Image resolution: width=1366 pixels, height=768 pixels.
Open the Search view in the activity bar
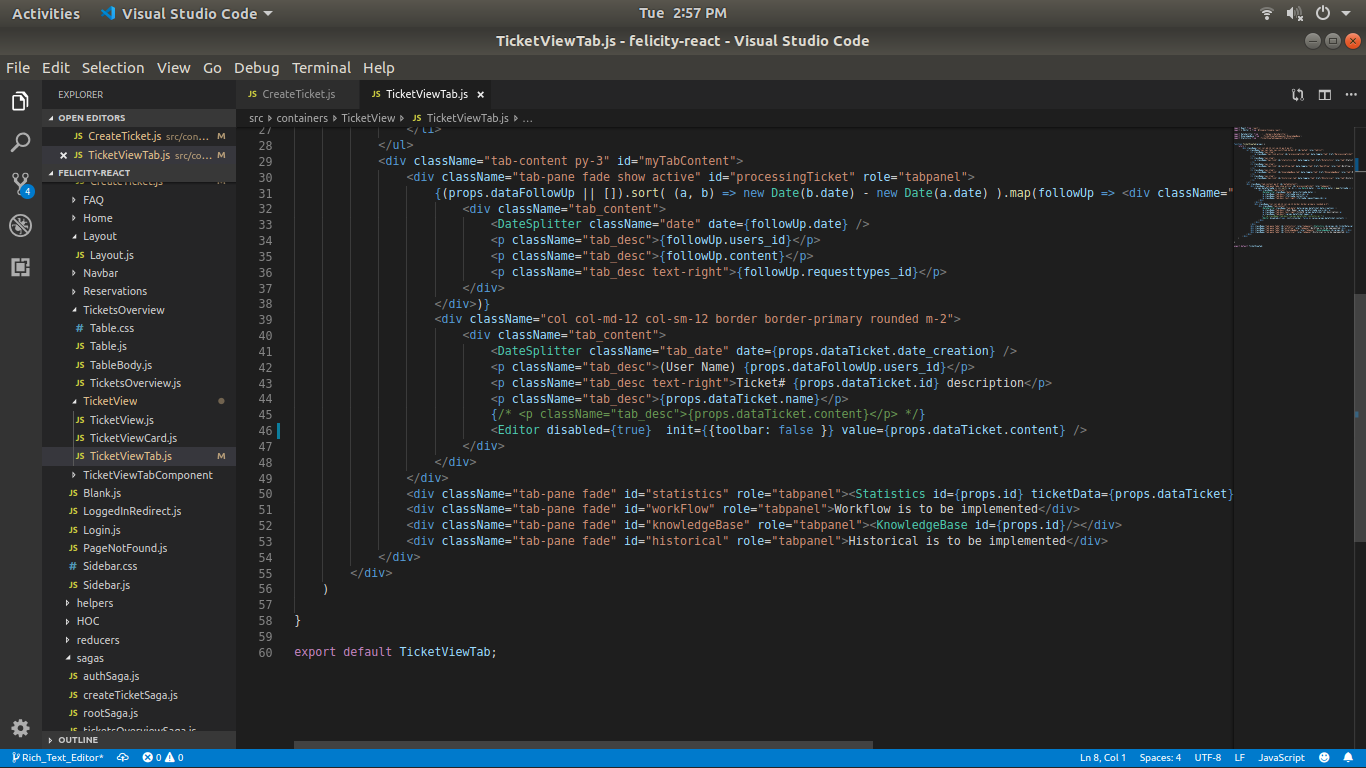tap(20, 142)
